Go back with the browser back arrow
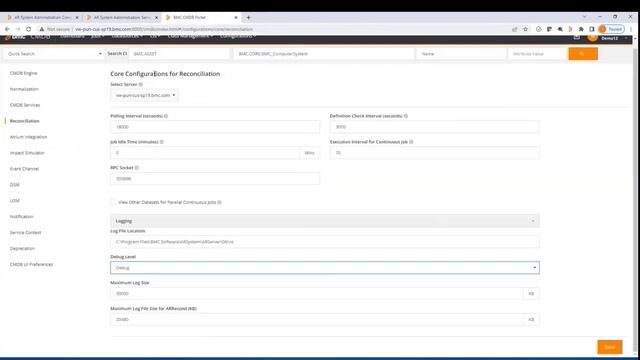This screenshot has height=360, width=640. [7, 29]
